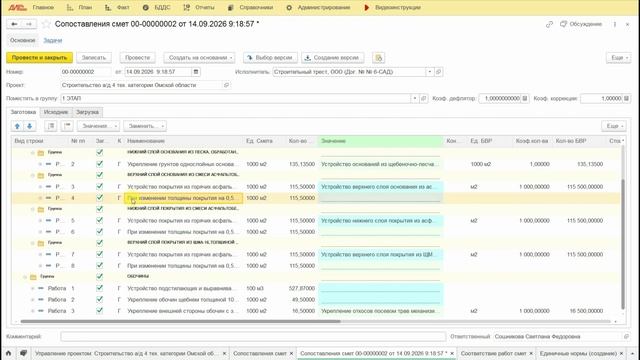This screenshot has width=640, height=360.
Task: Toggle checkbox for row № 5
Action: (100, 220)
